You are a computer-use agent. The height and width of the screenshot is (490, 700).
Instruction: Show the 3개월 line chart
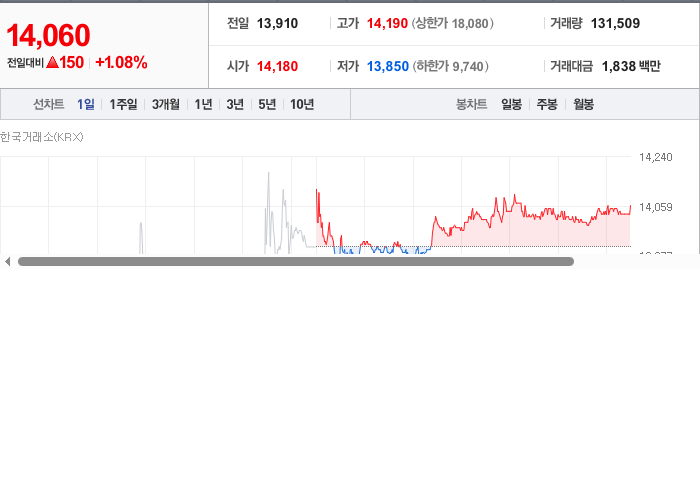166,104
